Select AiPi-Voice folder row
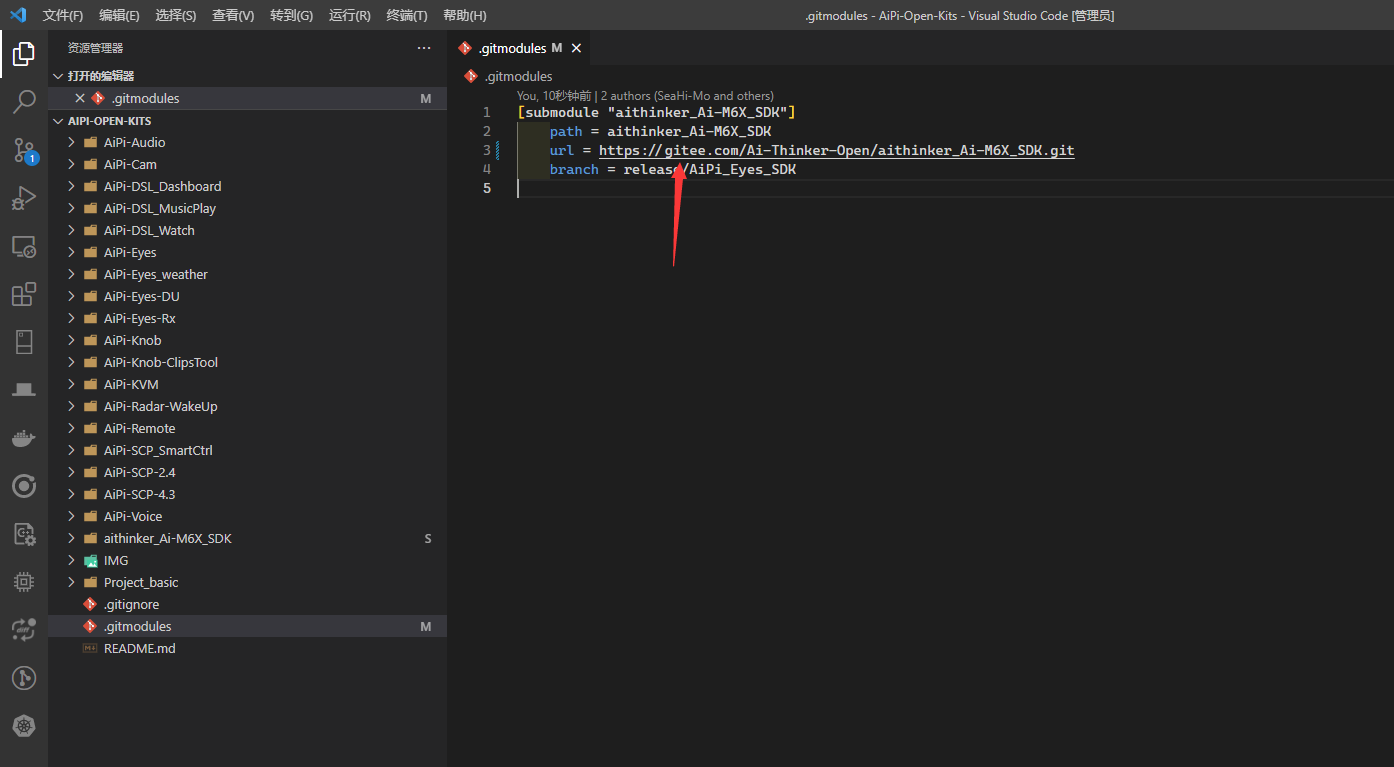The width and height of the screenshot is (1394, 767). [x=247, y=516]
